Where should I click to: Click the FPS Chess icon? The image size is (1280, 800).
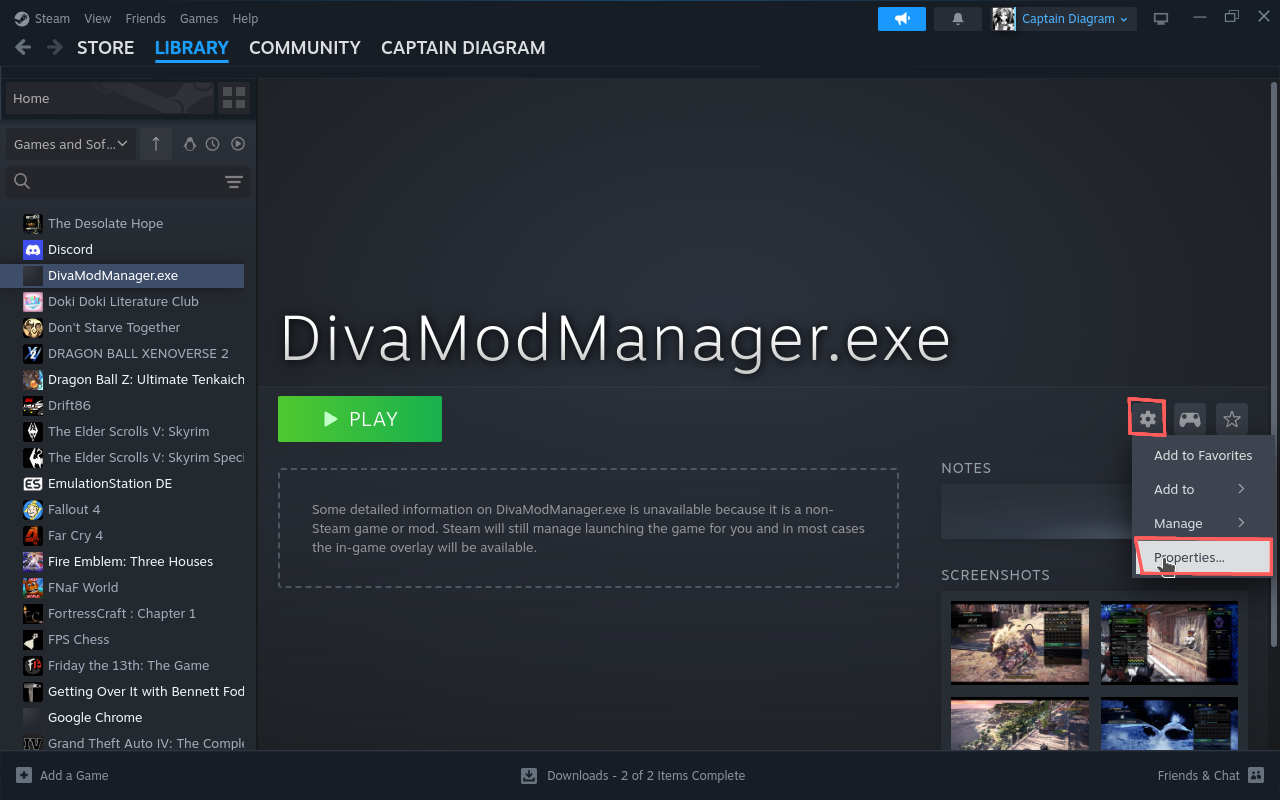point(32,639)
